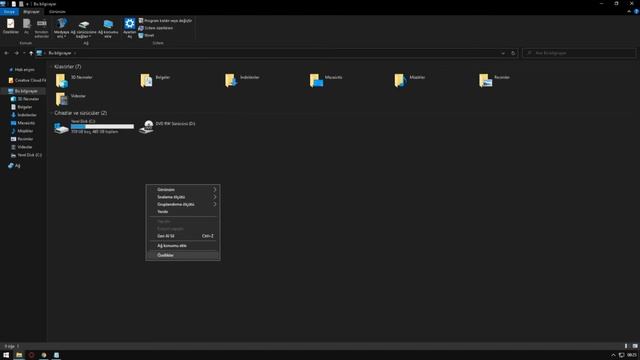The width and height of the screenshot is (640, 360).
Task: Select Bu bilgisayar in the sidebar
Action: pos(24,91)
